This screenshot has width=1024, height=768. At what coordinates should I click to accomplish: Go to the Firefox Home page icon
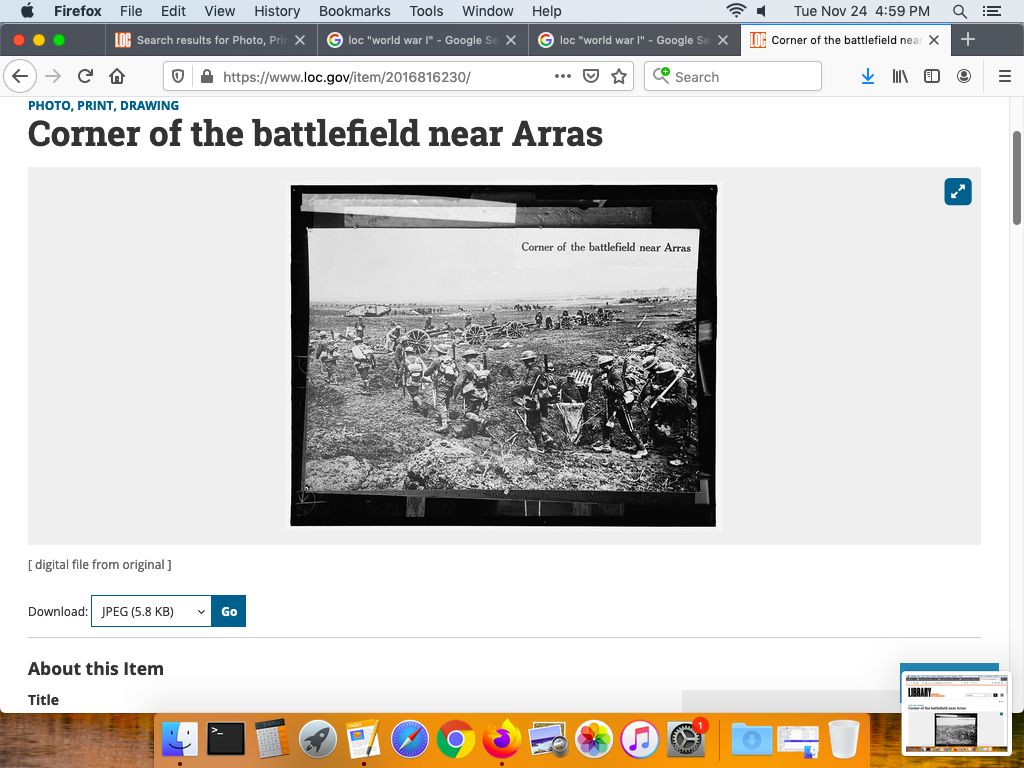(117, 77)
